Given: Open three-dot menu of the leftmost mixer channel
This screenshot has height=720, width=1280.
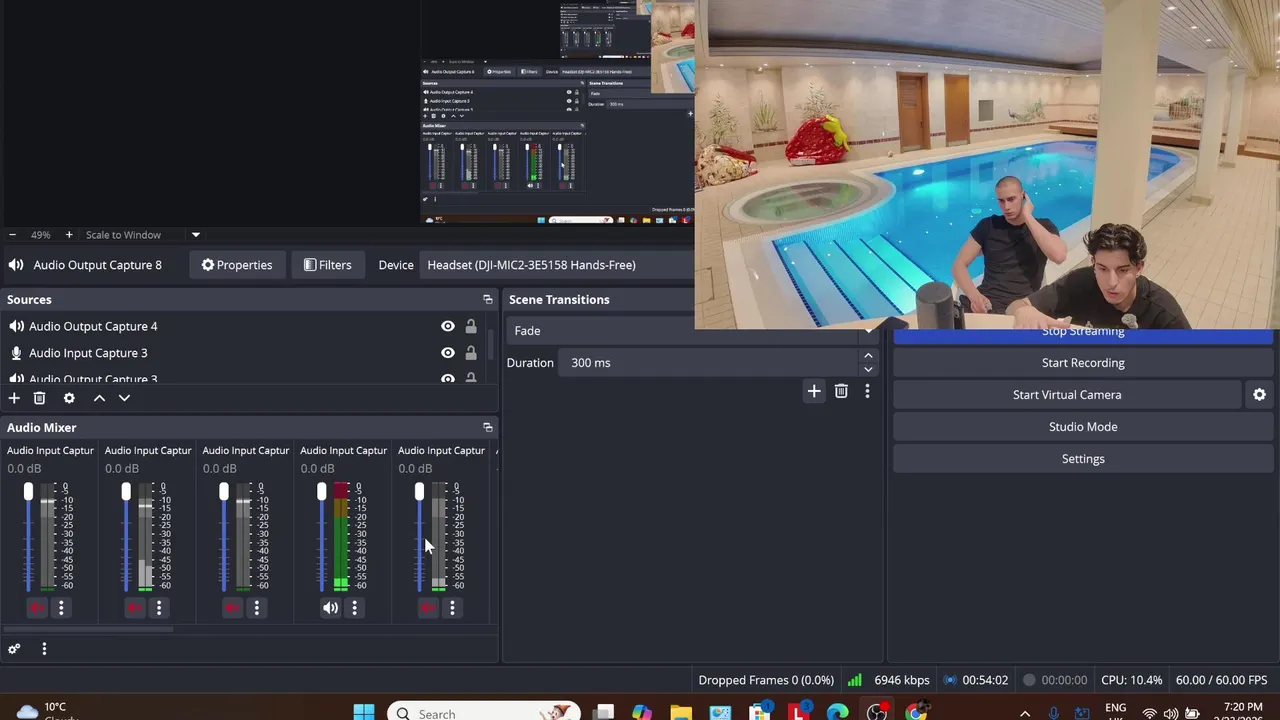Looking at the screenshot, I should 61,608.
